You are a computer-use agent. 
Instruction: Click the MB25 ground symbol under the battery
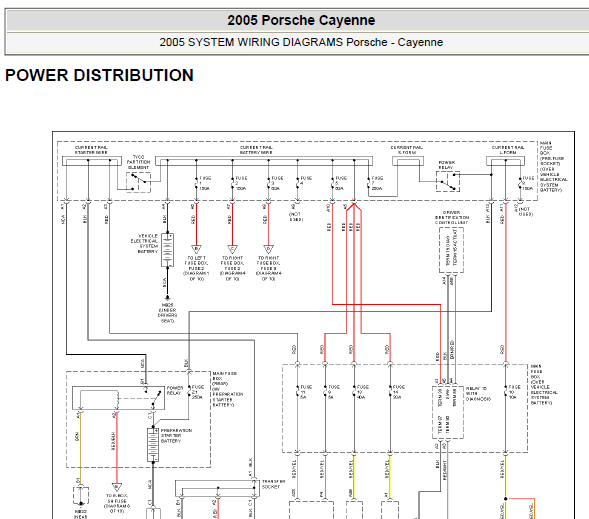[168, 298]
